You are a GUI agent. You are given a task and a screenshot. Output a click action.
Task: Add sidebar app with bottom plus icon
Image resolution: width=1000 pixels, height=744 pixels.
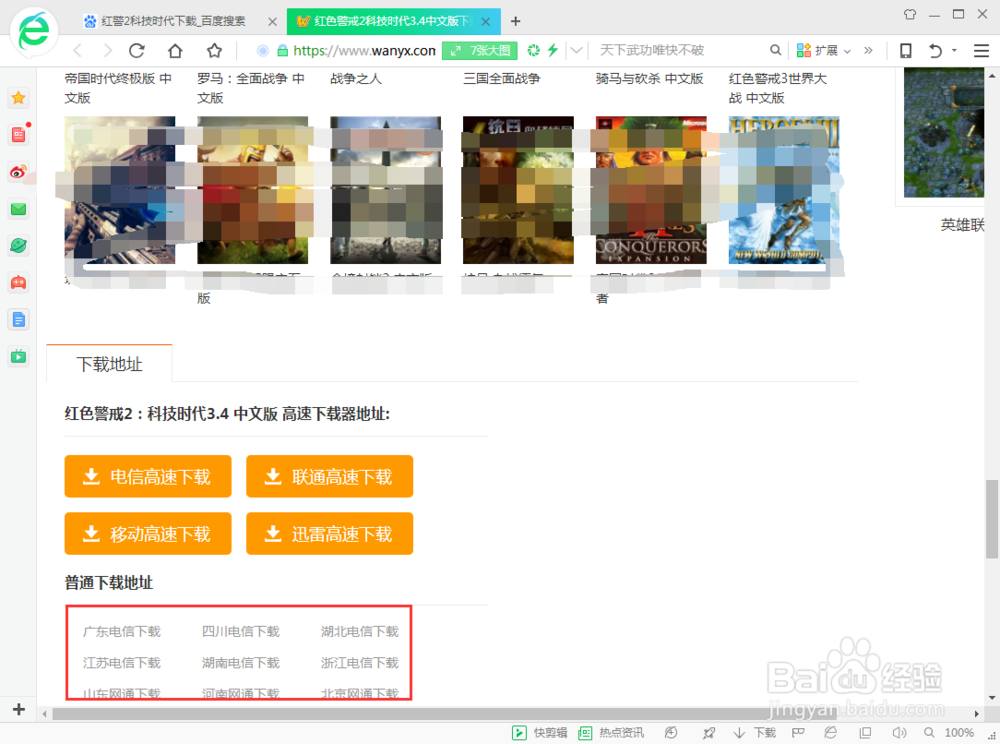tap(18, 709)
